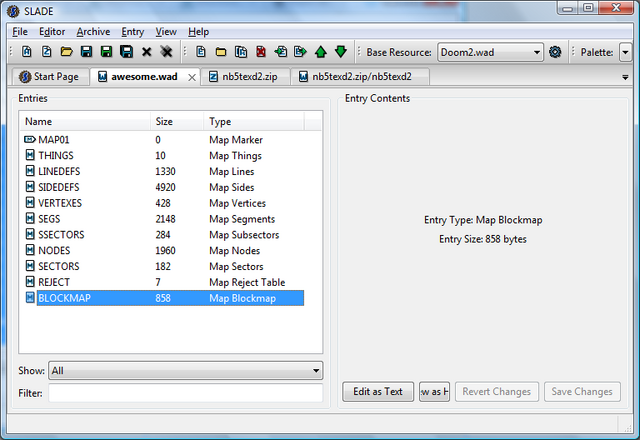This screenshot has height=440, width=640.
Task: Click into the Filter text field
Action: (186, 393)
